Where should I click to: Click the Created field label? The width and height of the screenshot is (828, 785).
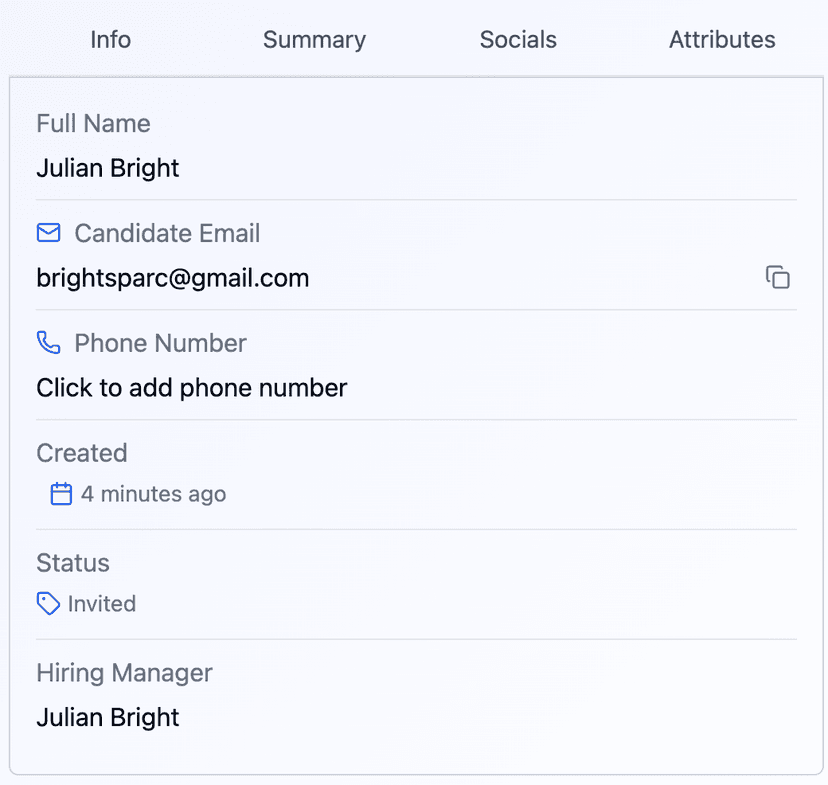pyautogui.click(x=82, y=453)
